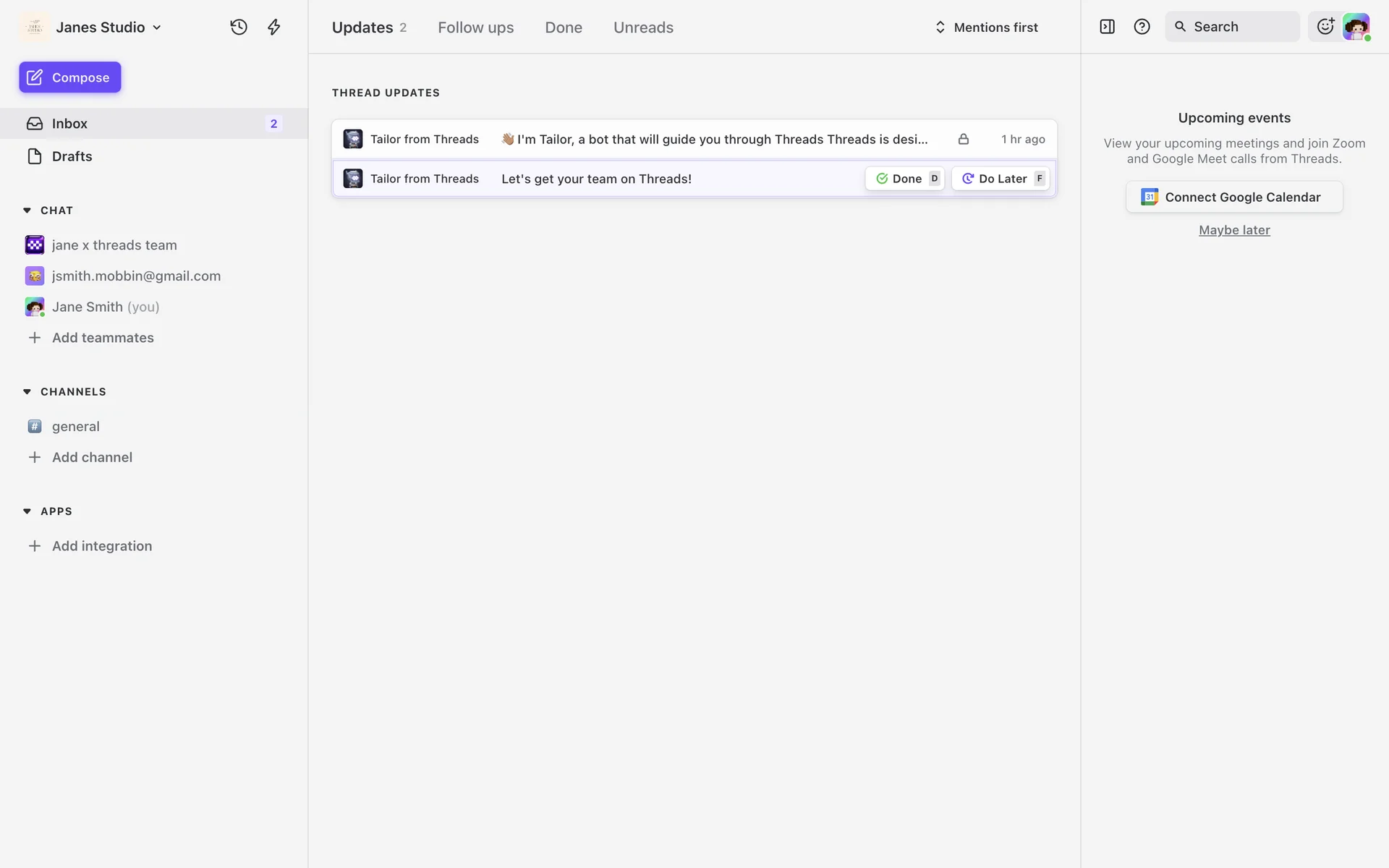The image size is (1389, 868).
Task: Click the set status emoji icon
Action: point(1325,27)
